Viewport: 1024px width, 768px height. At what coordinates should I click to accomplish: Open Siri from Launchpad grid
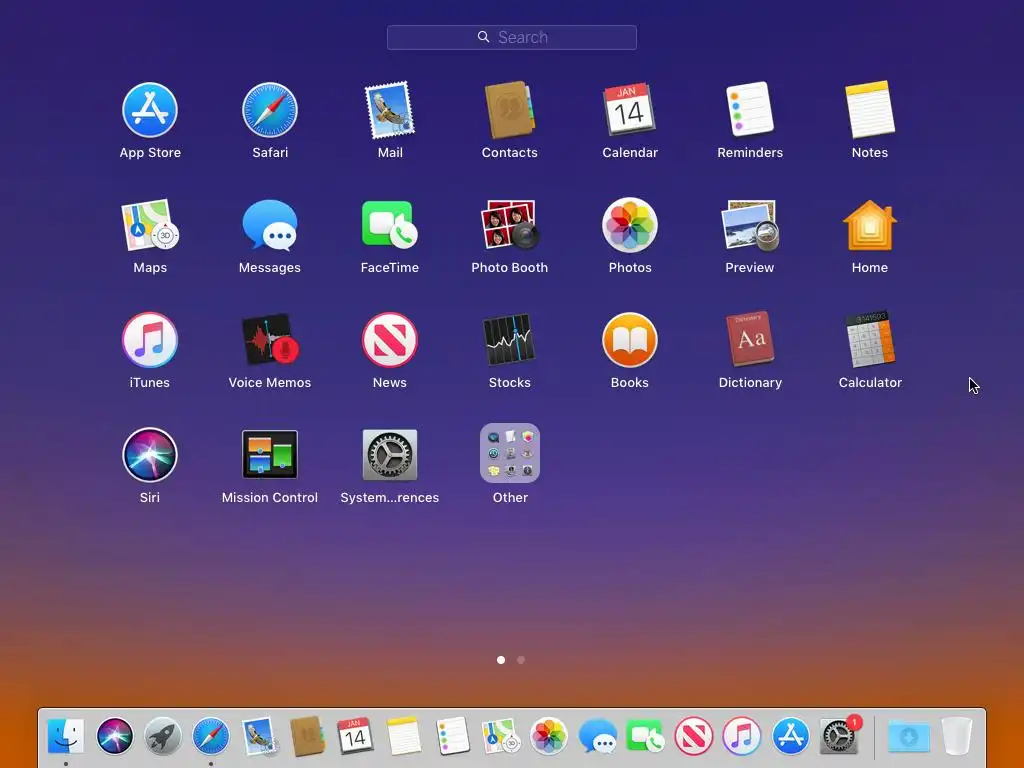pos(150,455)
